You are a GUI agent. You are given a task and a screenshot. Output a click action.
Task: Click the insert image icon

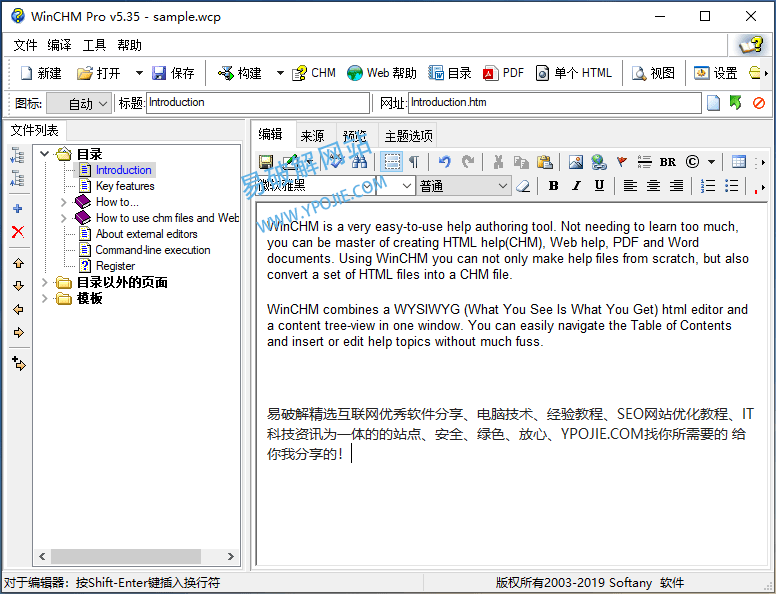click(x=575, y=162)
